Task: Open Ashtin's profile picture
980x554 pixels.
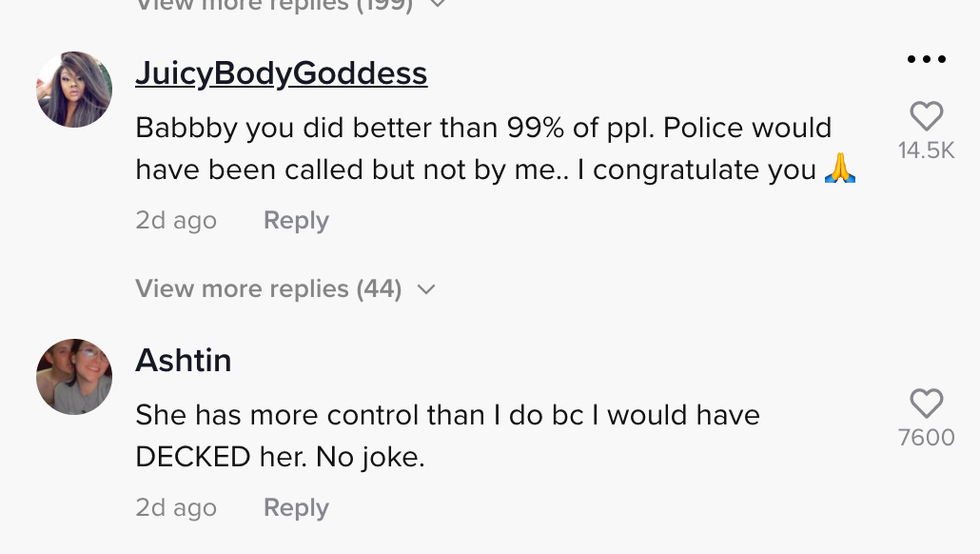Action: tap(74, 377)
